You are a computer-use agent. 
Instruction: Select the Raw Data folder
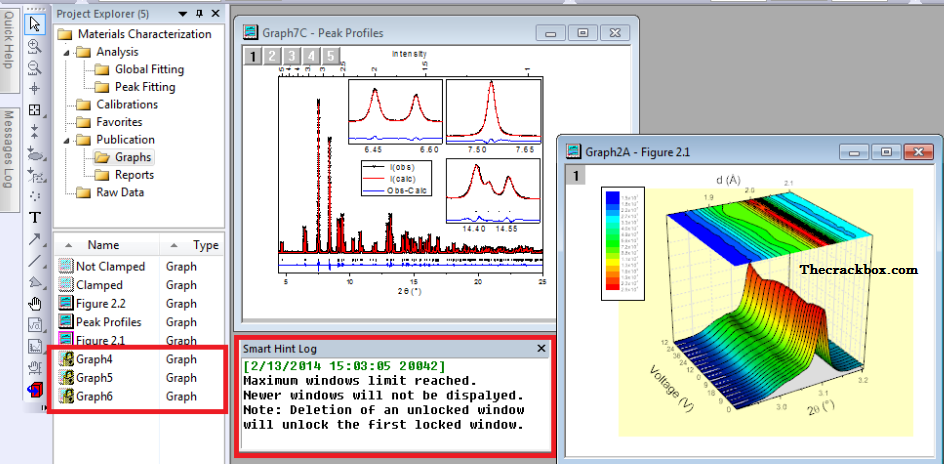(120, 192)
